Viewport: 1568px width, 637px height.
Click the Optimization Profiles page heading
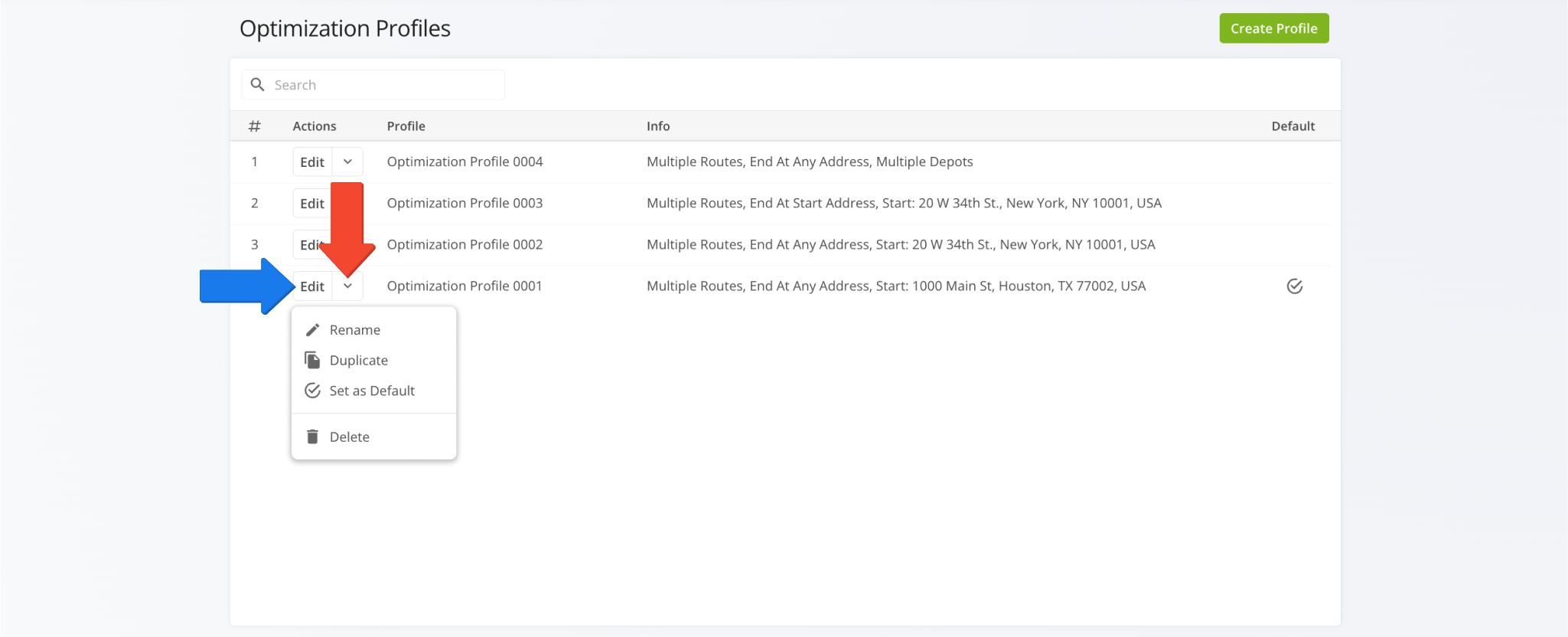click(345, 28)
